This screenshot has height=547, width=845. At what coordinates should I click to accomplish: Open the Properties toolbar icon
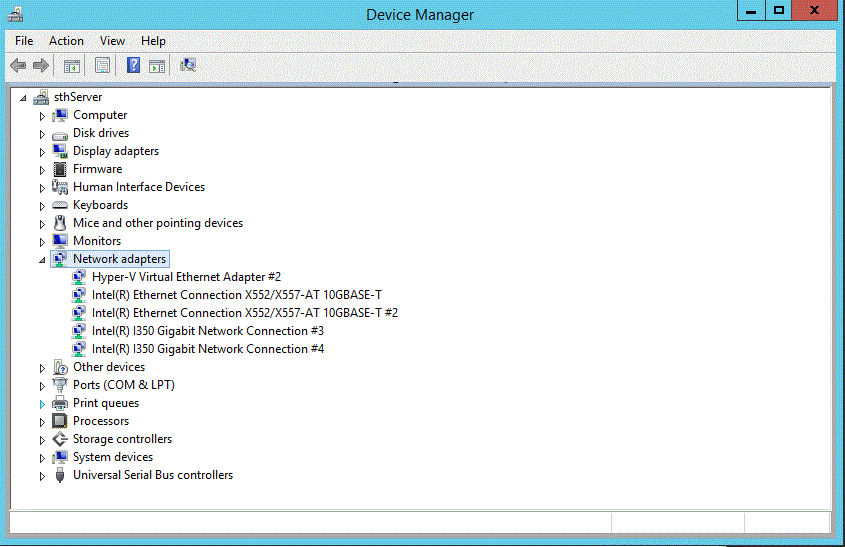pyautogui.click(x=102, y=66)
